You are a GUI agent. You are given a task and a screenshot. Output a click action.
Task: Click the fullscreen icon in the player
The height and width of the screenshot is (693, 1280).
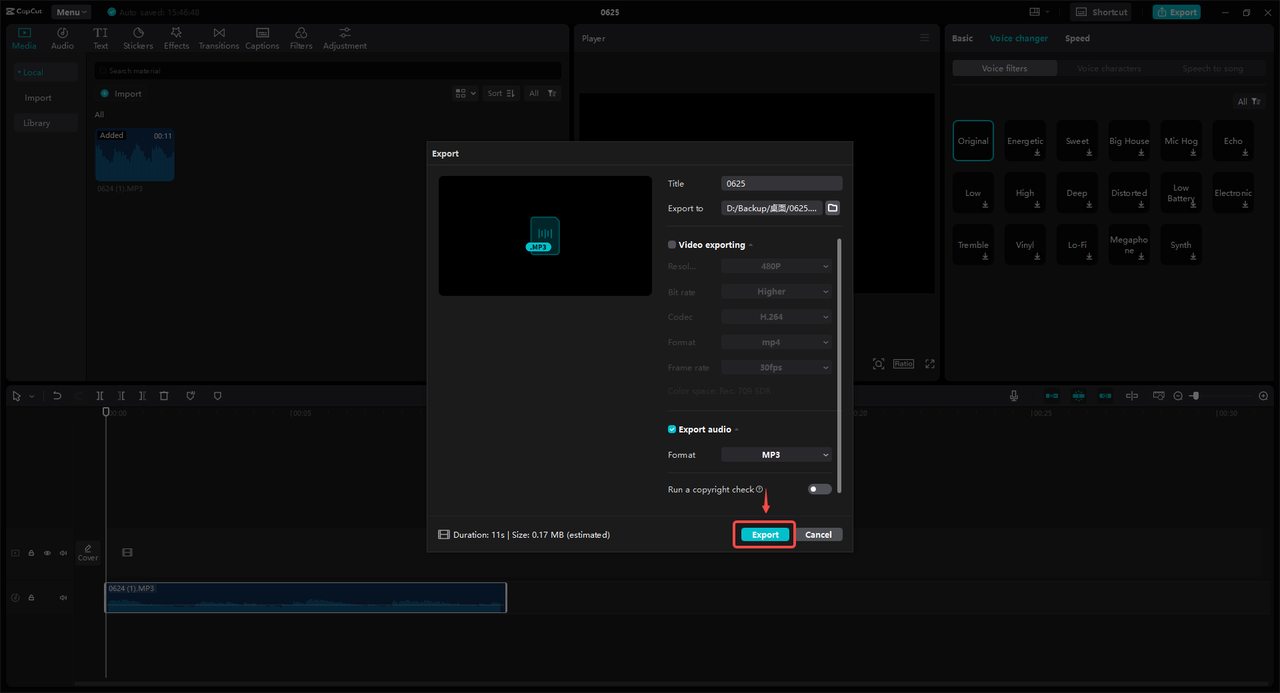tap(930, 364)
